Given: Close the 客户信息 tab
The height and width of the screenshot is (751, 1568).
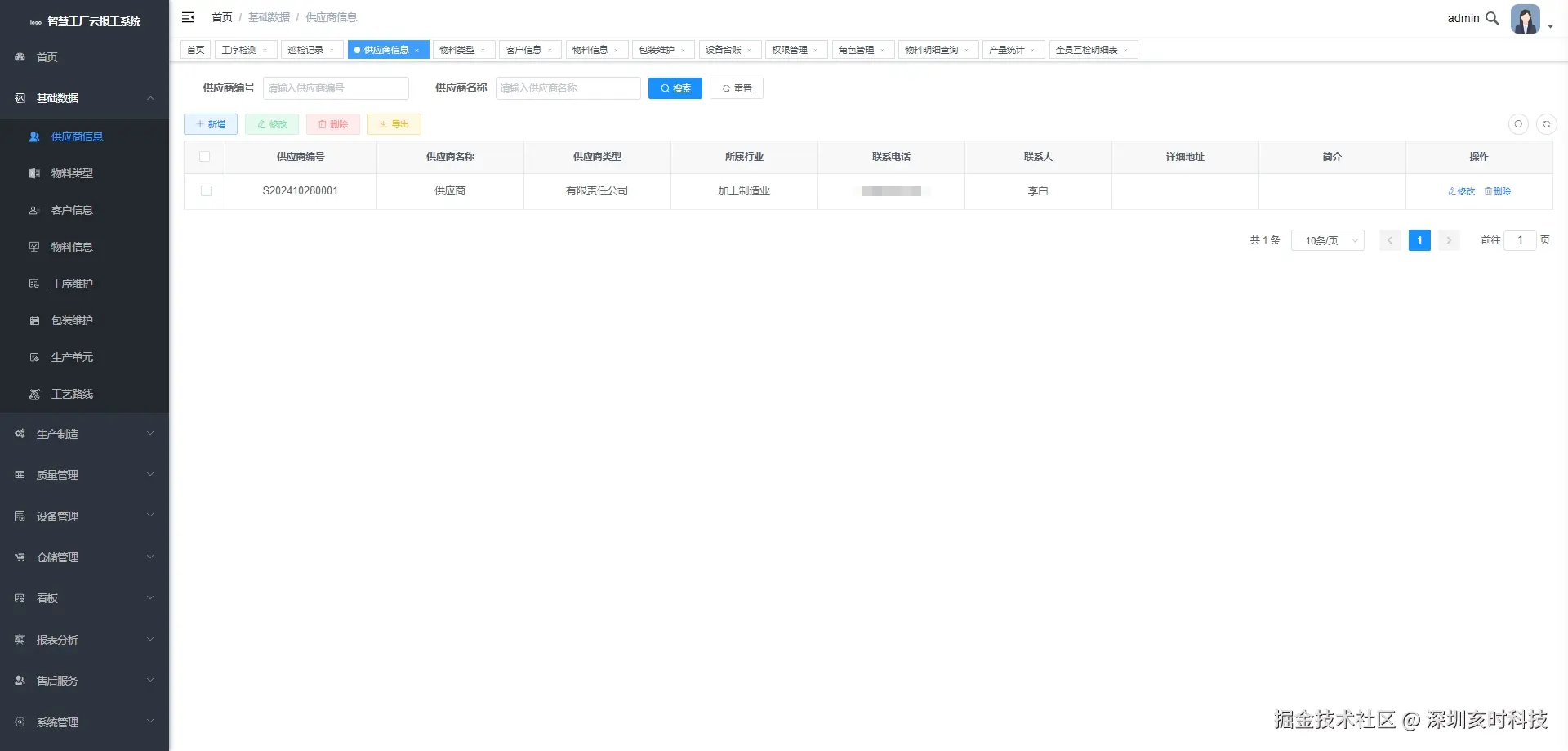Looking at the screenshot, I should point(550,51).
